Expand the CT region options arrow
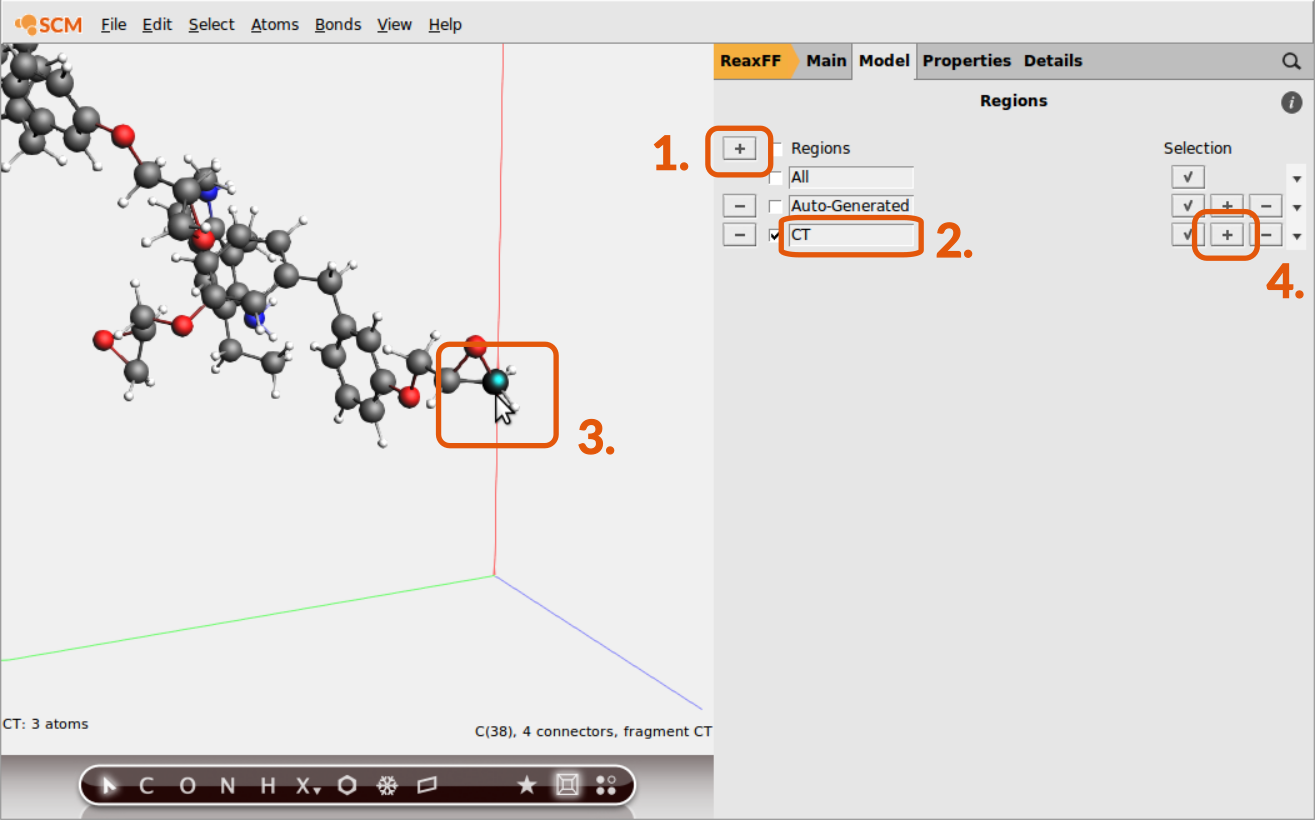Screen dimensions: 1315x820 click(x=1297, y=237)
